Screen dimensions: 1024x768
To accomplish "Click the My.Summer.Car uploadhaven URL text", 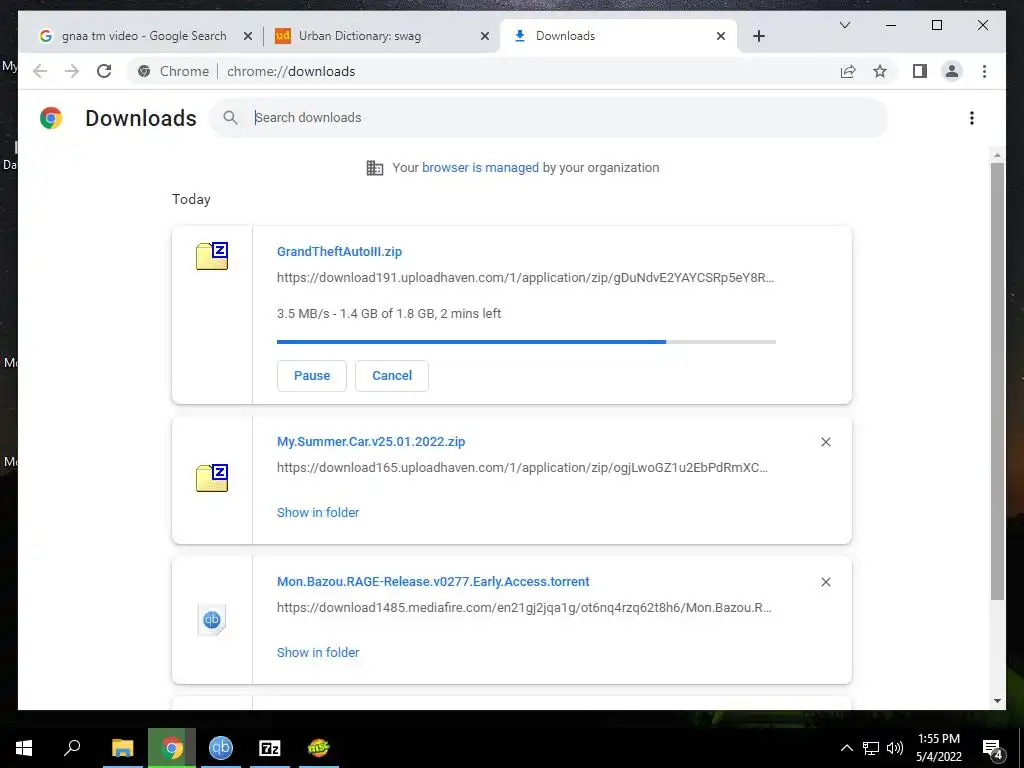I will [x=522, y=468].
